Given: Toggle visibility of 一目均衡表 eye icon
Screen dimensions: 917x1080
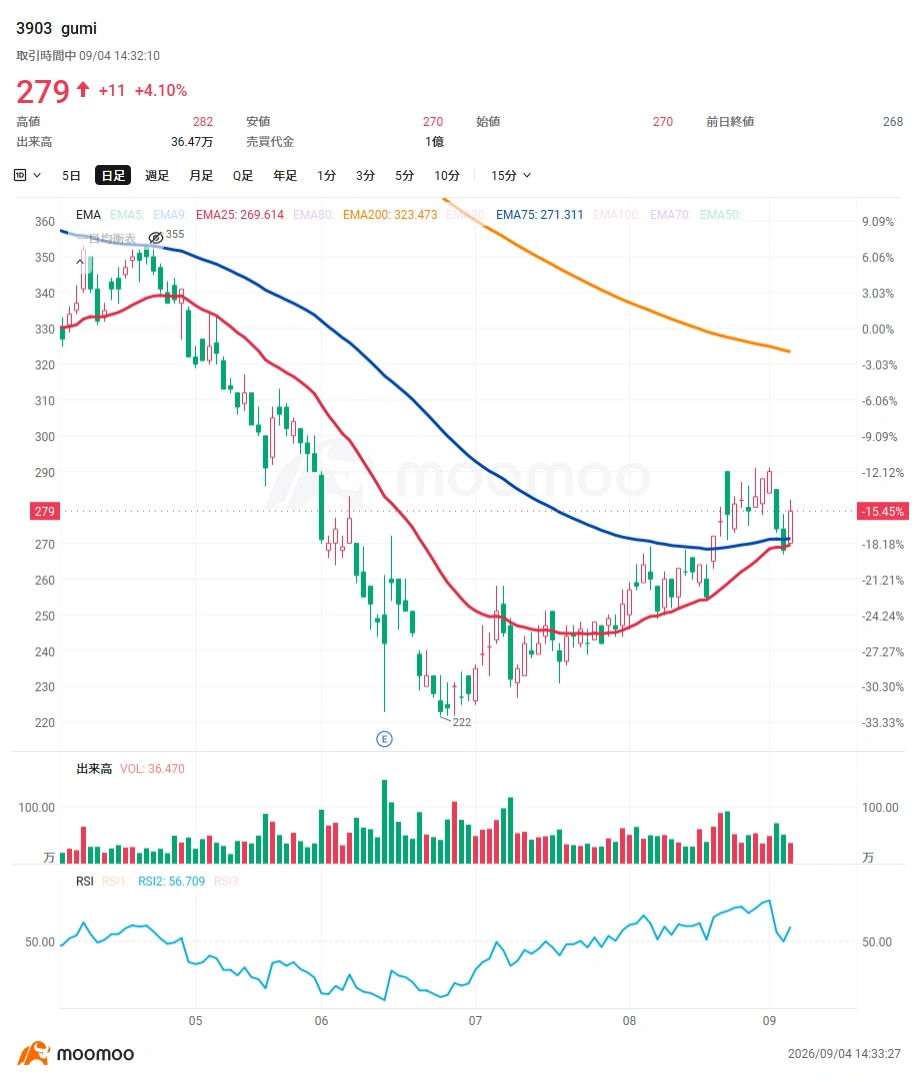Looking at the screenshot, I should pyautogui.click(x=156, y=238).
